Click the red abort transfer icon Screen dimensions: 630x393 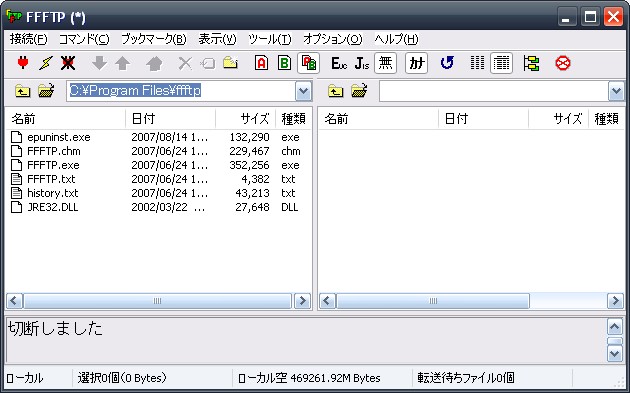click(562, 63)
